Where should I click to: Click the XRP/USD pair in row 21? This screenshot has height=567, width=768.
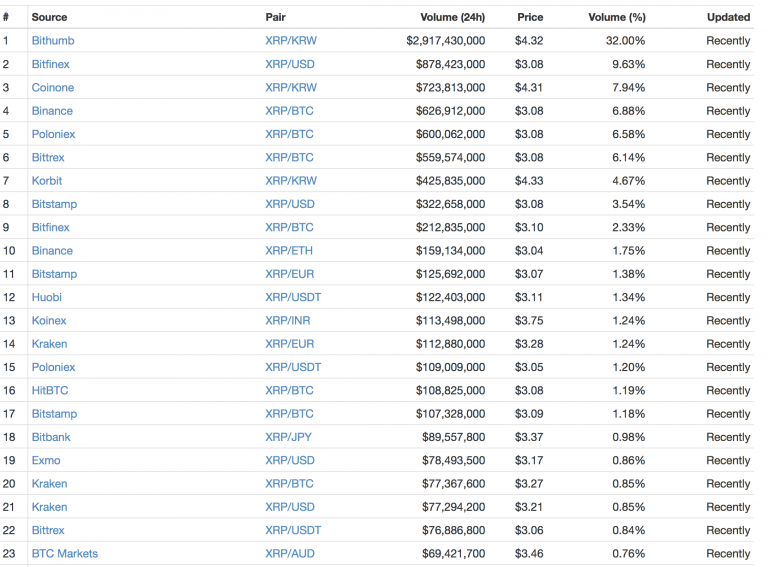tap(290, 507)
